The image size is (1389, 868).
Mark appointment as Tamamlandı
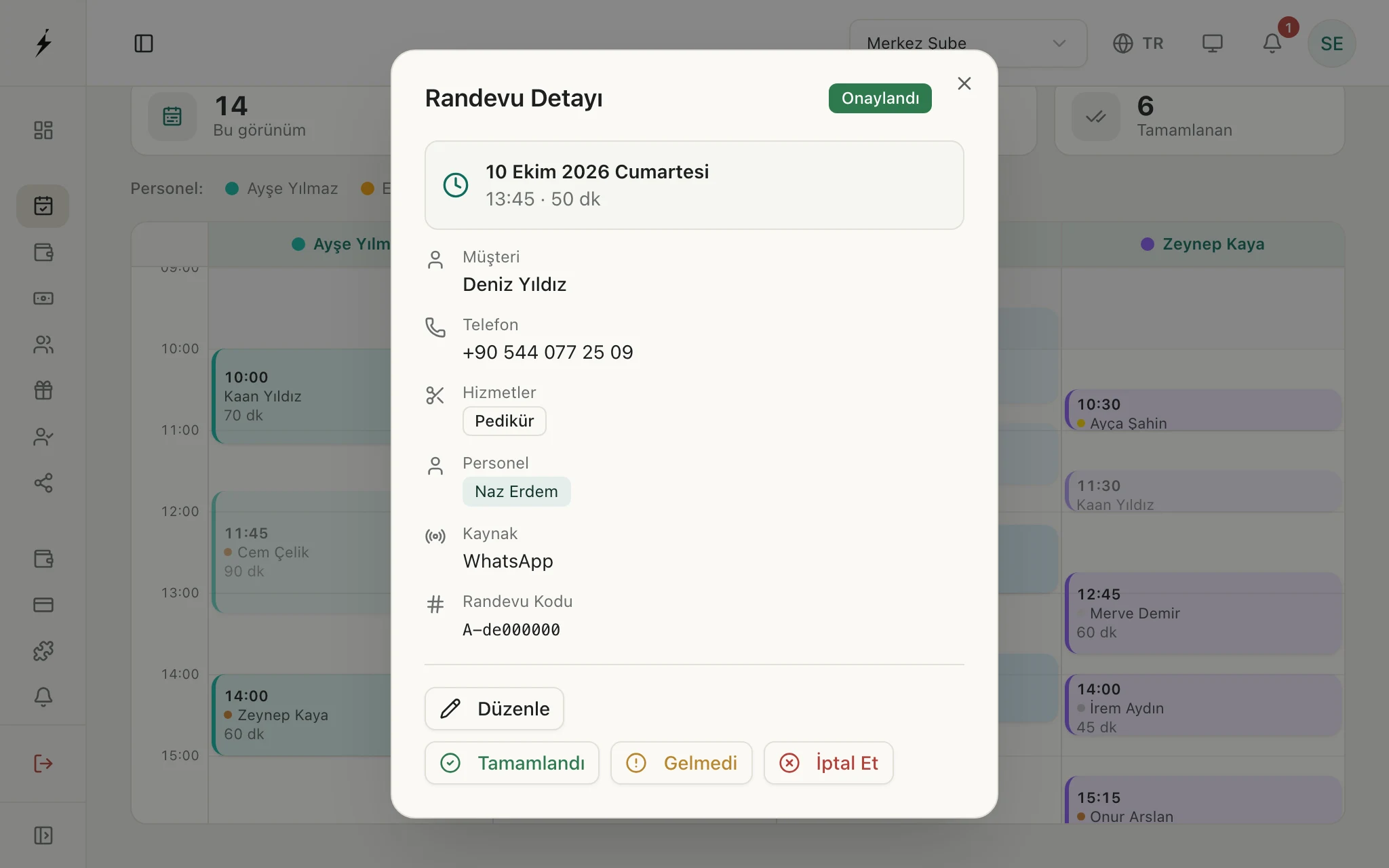[511, 763]
